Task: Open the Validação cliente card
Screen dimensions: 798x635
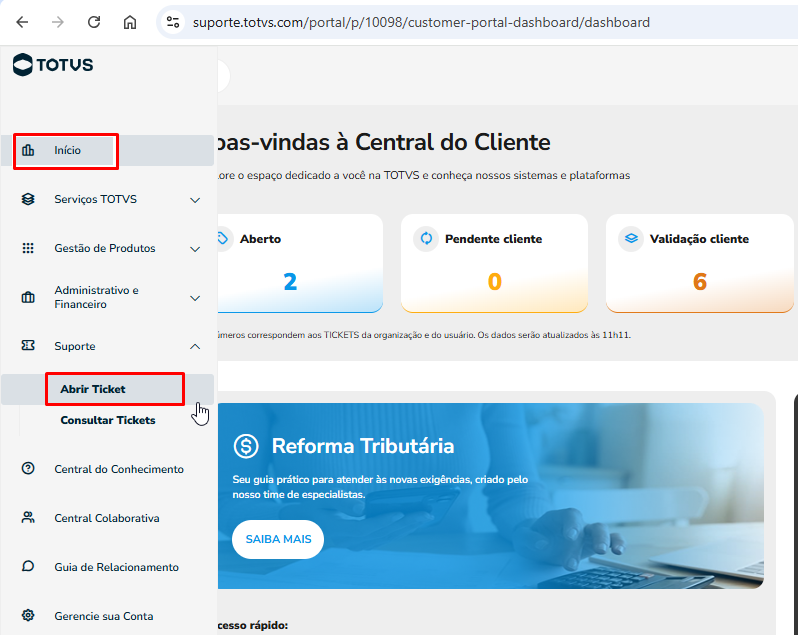Action: pyautogui.click(x=699, y=263)
